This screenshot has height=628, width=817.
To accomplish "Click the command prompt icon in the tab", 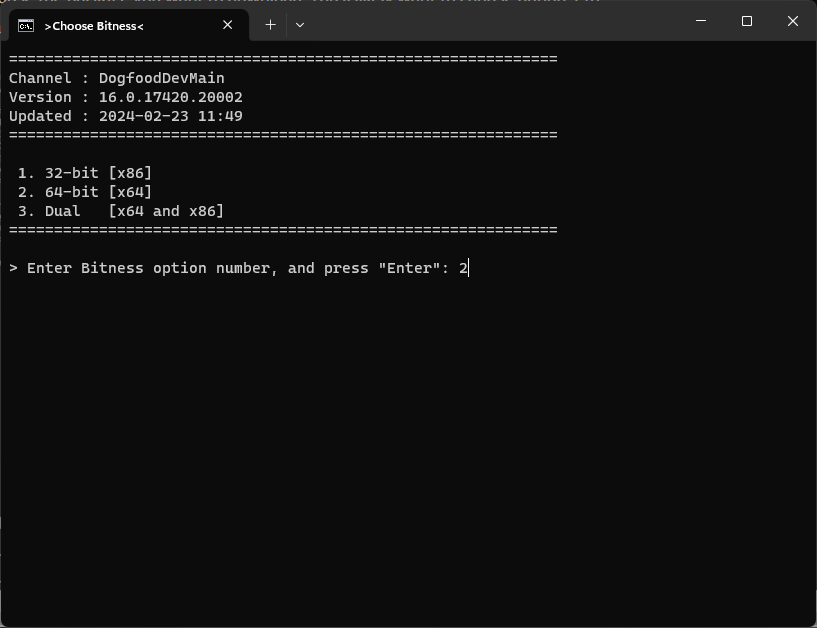I will pyautogui.click(x=26, y=26).
